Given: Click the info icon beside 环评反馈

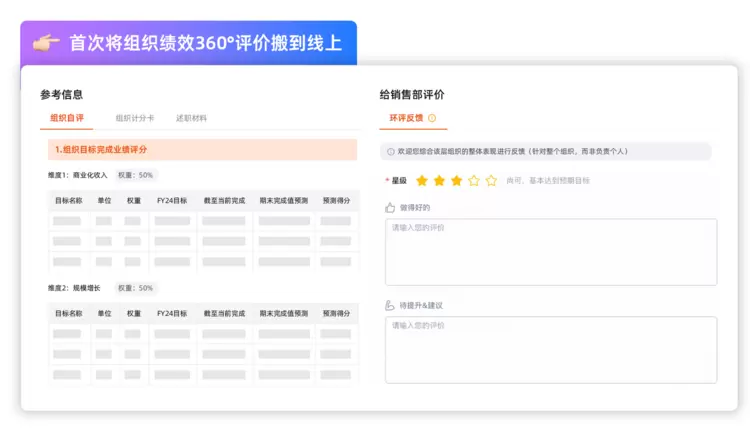Looking at the screenshot, I should tap(432, 118).
